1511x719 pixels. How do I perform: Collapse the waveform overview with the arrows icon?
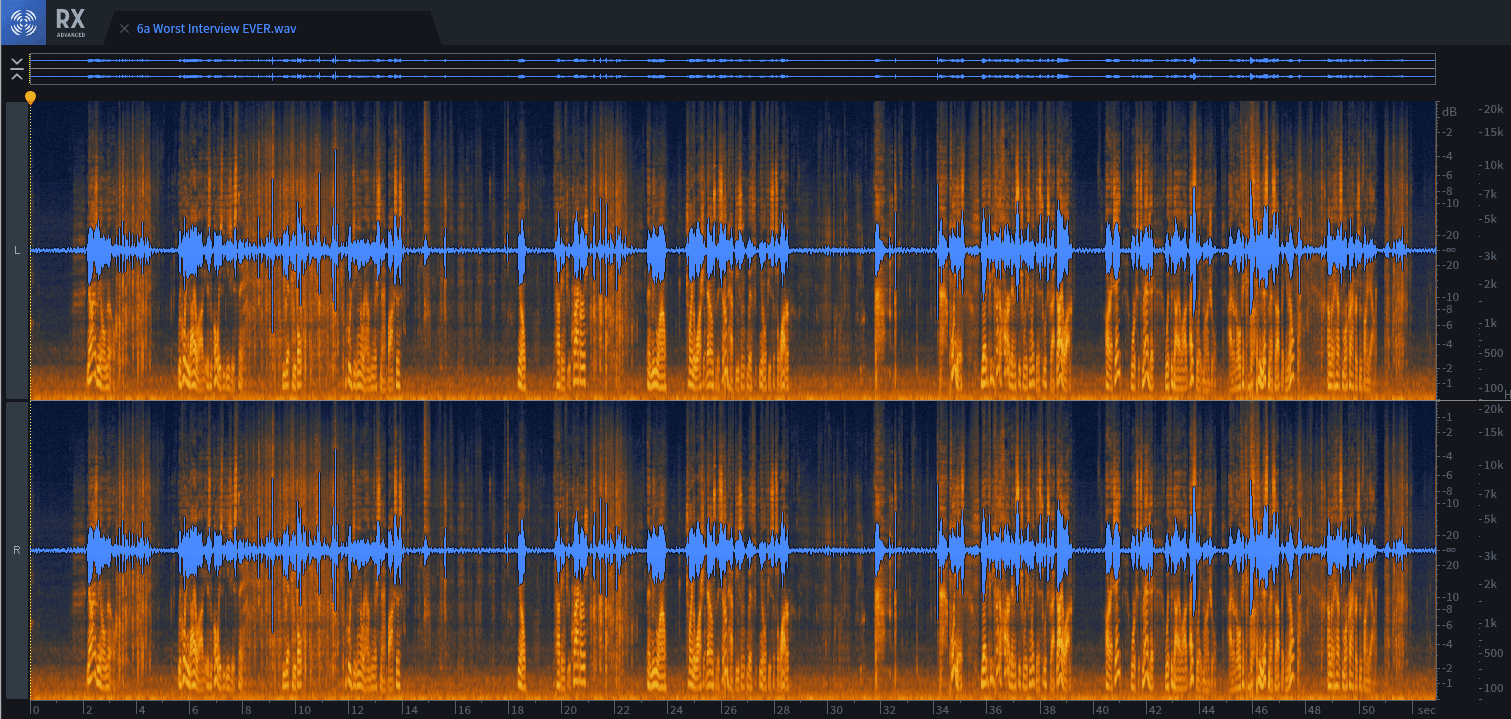[16, 68]
